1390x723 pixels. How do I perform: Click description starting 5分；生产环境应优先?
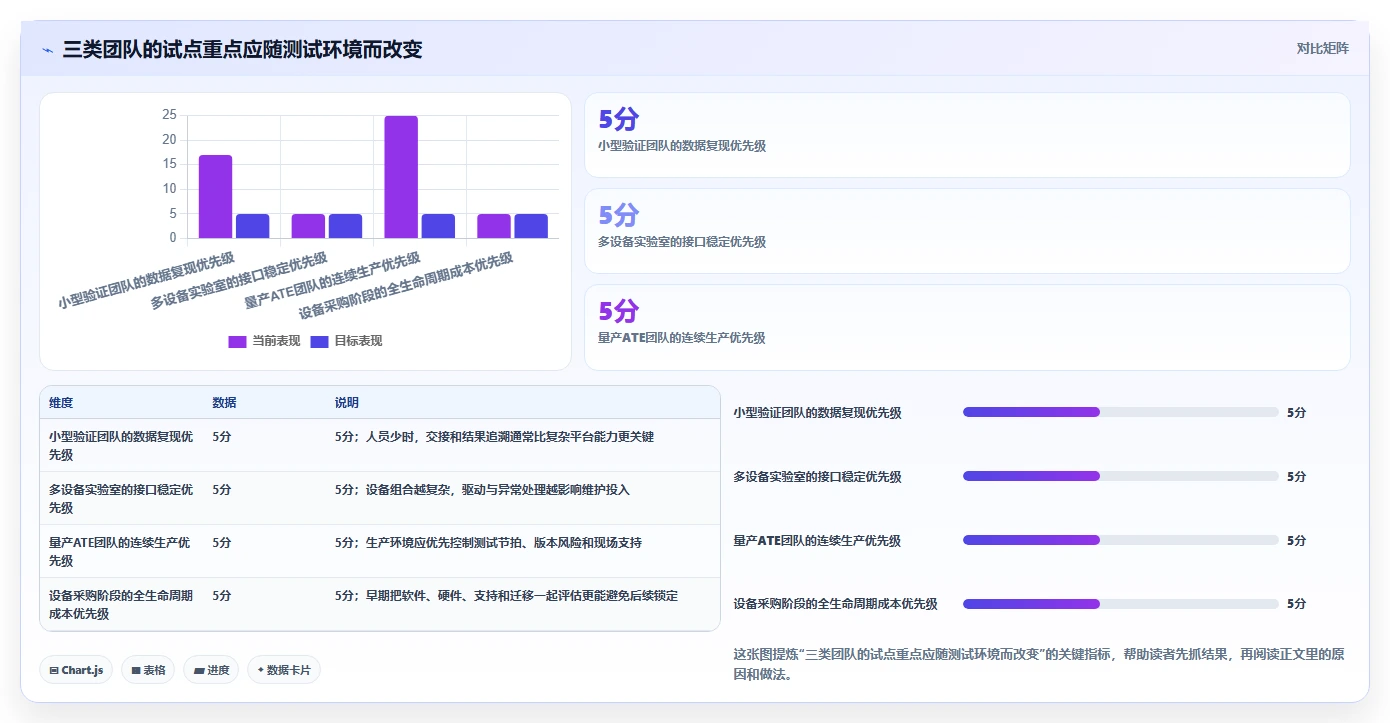[x=488, y=543]
